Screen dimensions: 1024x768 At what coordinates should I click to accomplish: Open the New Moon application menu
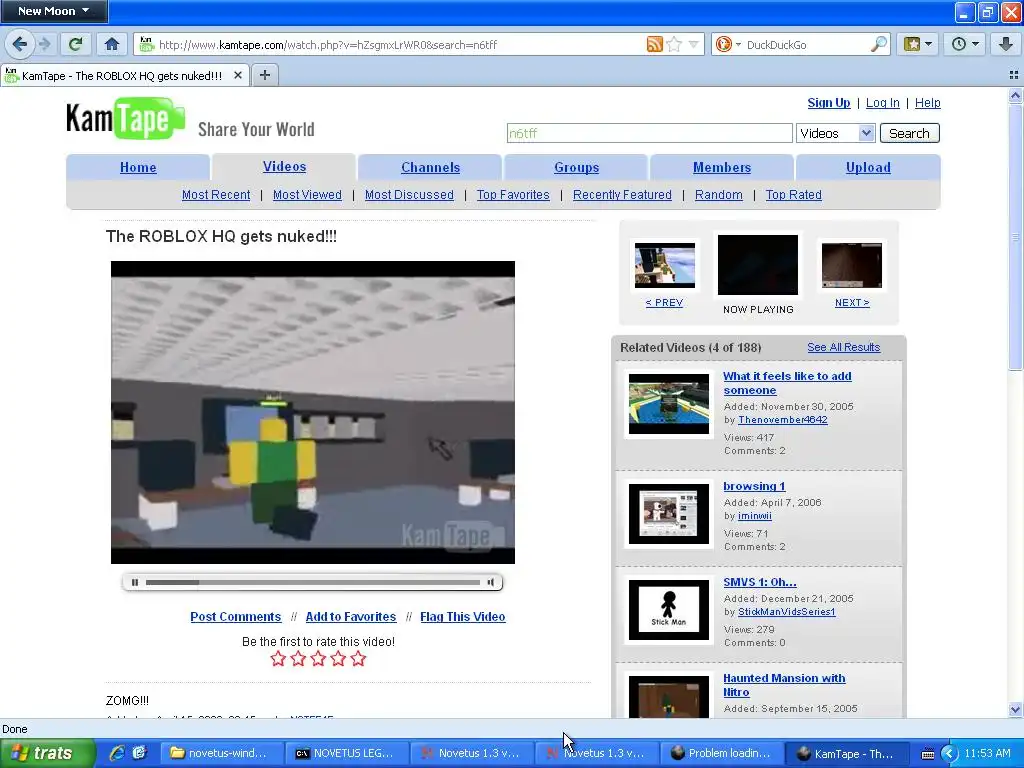tap(54, 11)
